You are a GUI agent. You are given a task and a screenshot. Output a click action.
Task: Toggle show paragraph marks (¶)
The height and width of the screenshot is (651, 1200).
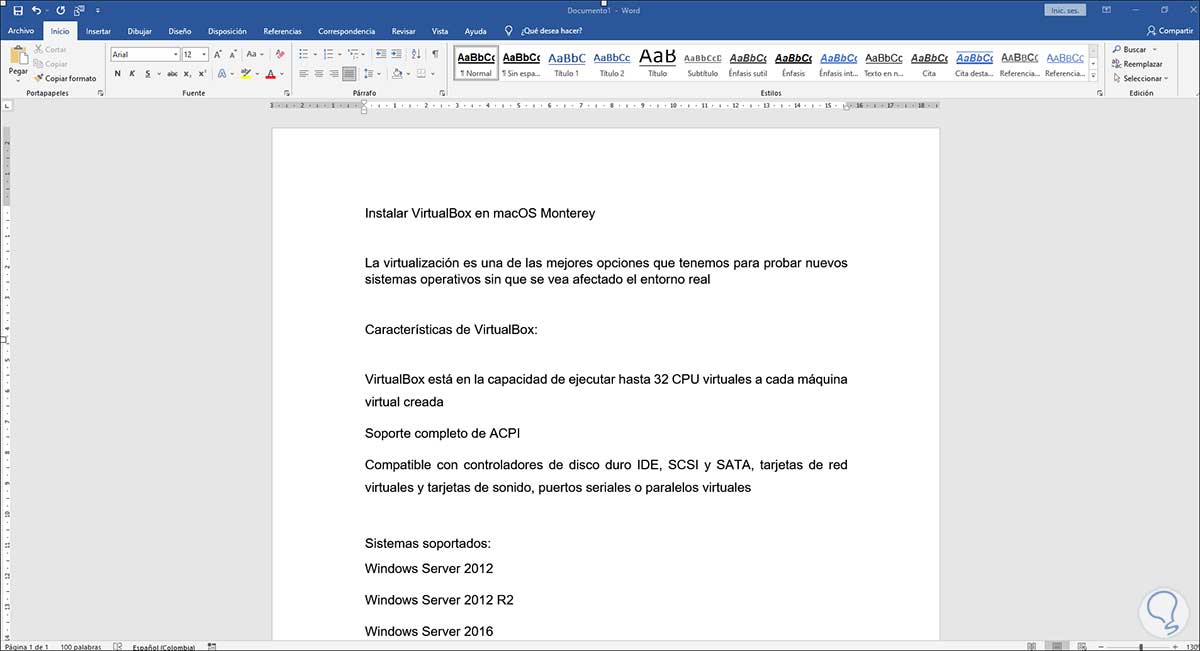[x=434, y=54]
